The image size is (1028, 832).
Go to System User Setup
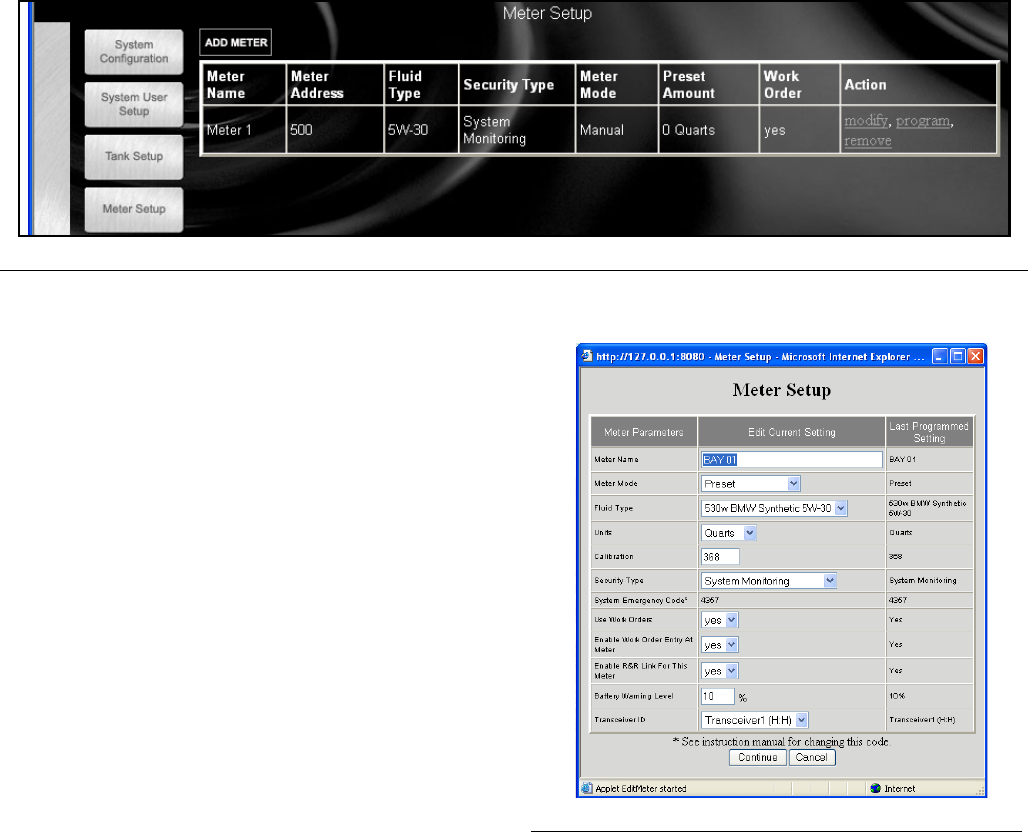(x=134, y=104)
